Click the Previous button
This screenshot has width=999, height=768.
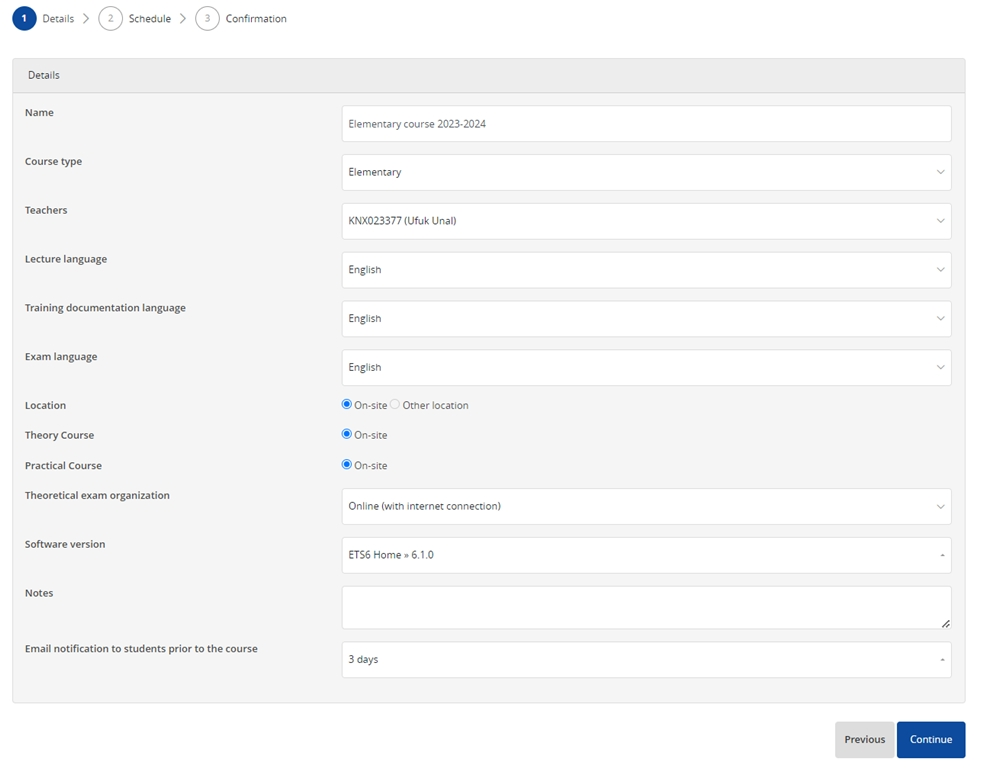[x=865, y=739]
